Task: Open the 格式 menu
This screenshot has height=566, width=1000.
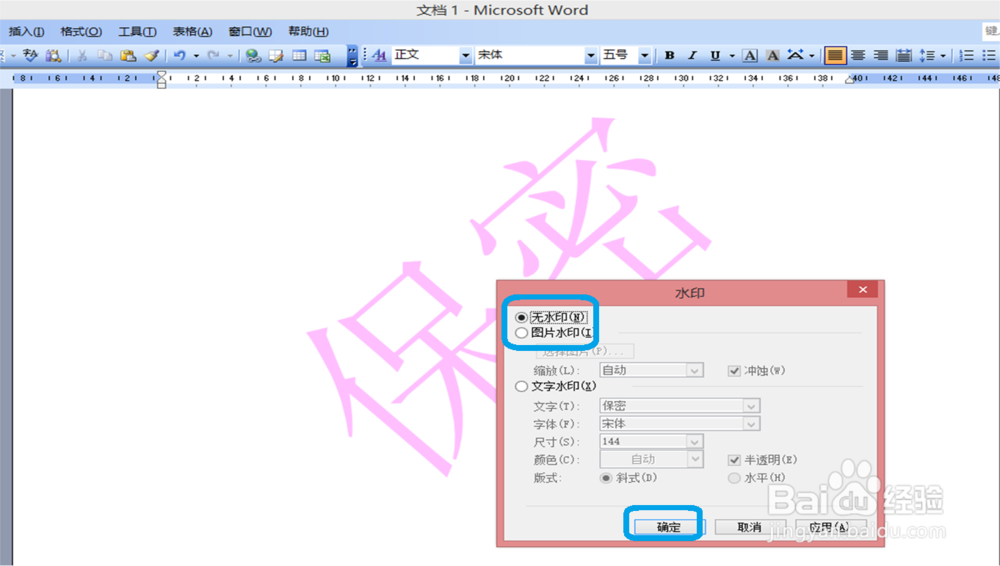Action: tap(81, 31)
